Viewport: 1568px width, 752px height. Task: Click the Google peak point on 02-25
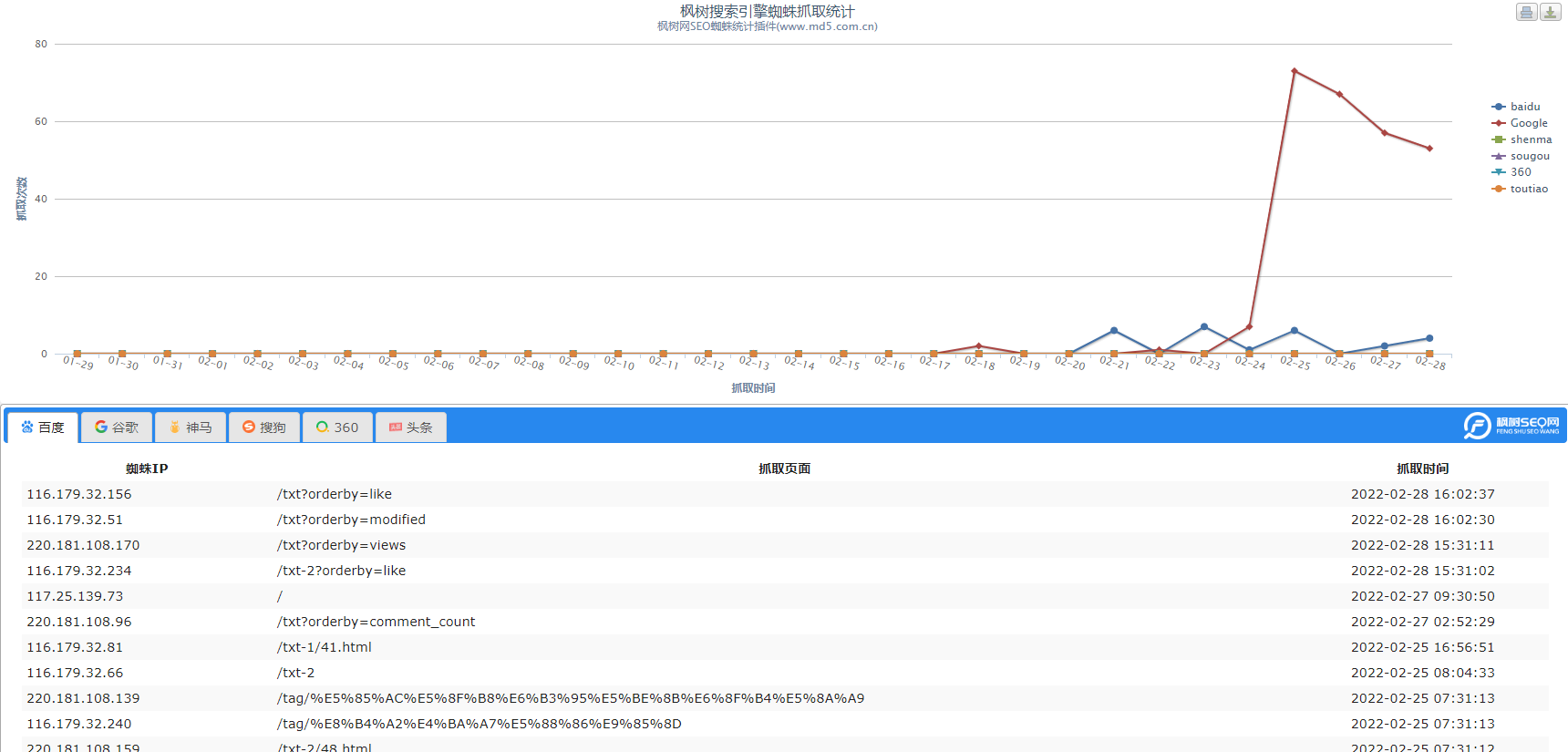pos(1295,71)
